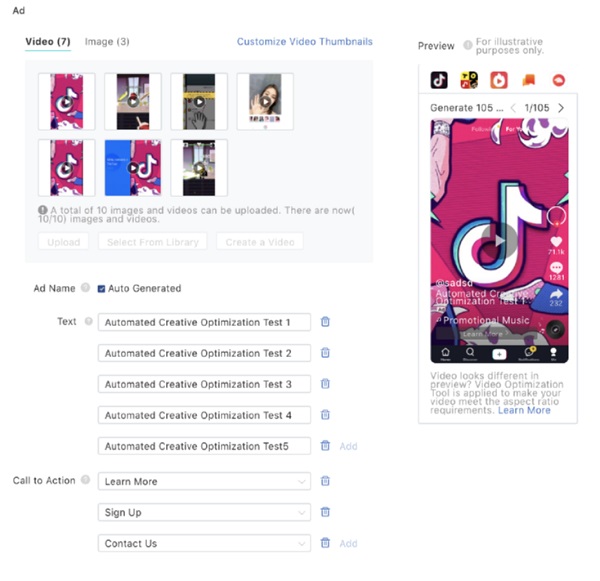The height and width of the screenshot is (581, 600).
Task: Expand the Sign Up call to action dropdown
Action: click(204, 512)
